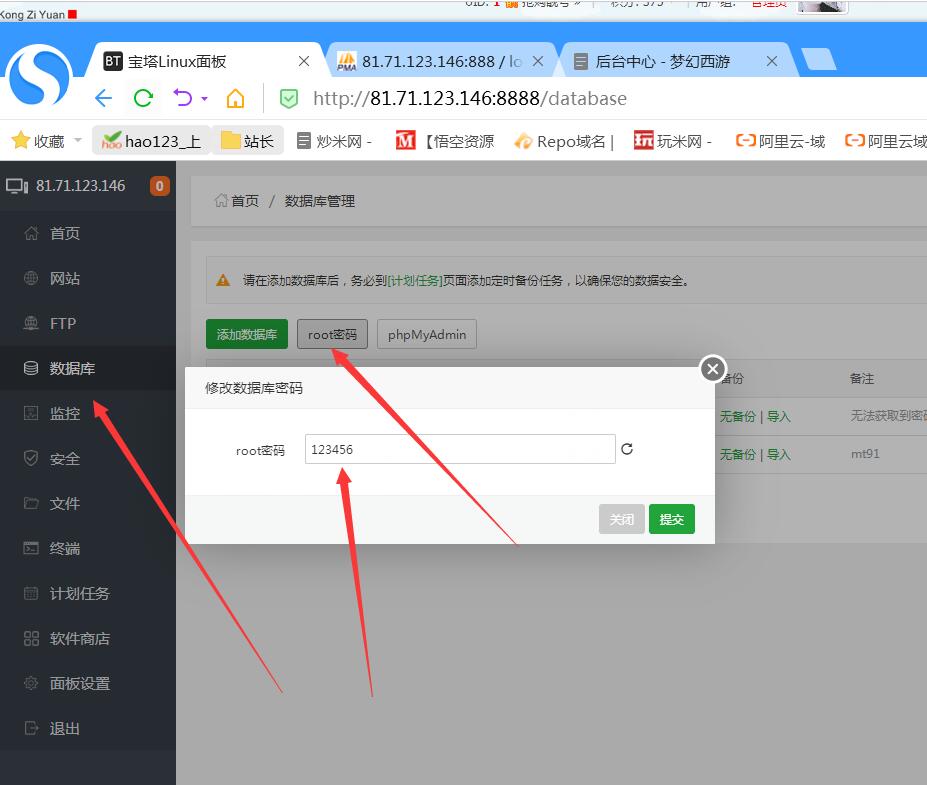Click the favorites star icon in bookmarks bar
The image size is (927, 785).
pyautogui.click(x=19, y=141)
